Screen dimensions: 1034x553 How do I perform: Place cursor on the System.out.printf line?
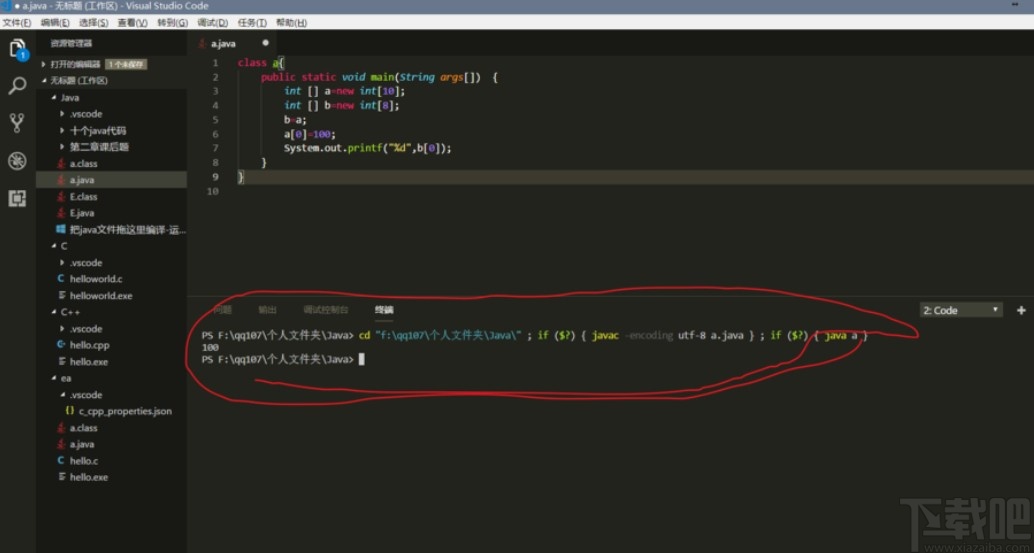point(367,148)
